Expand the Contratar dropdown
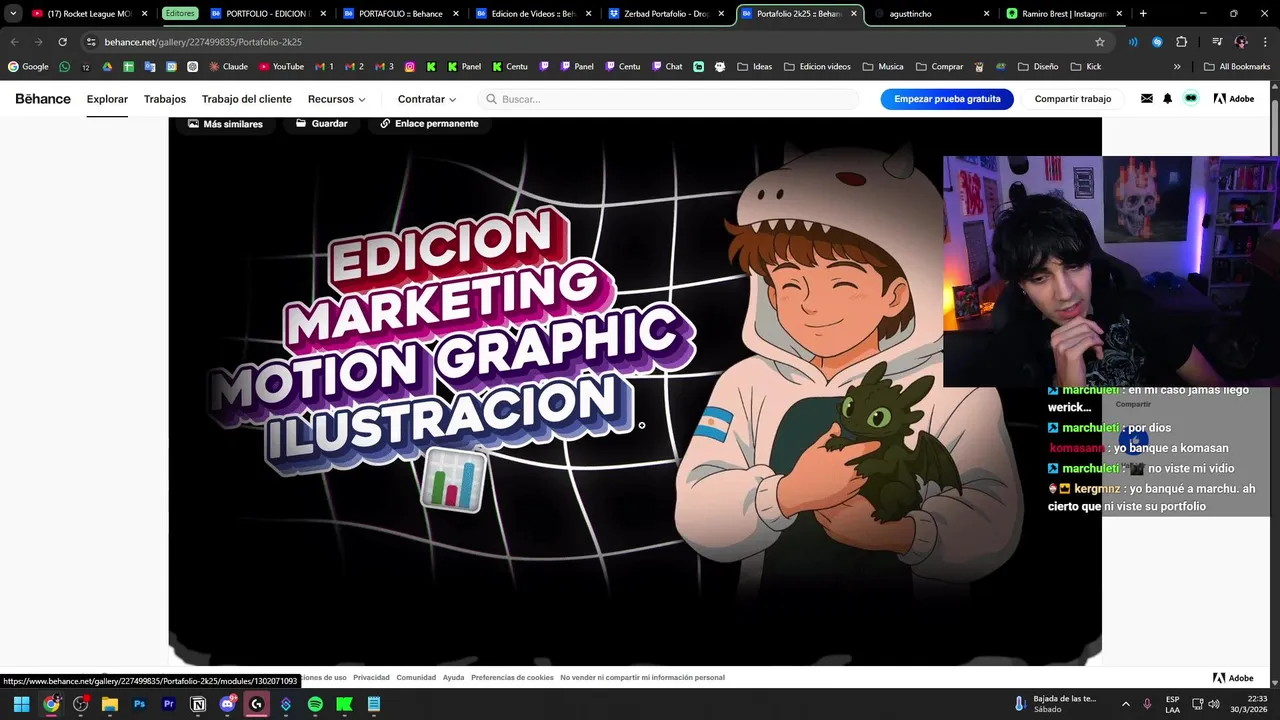 click(x=427, y=99)
